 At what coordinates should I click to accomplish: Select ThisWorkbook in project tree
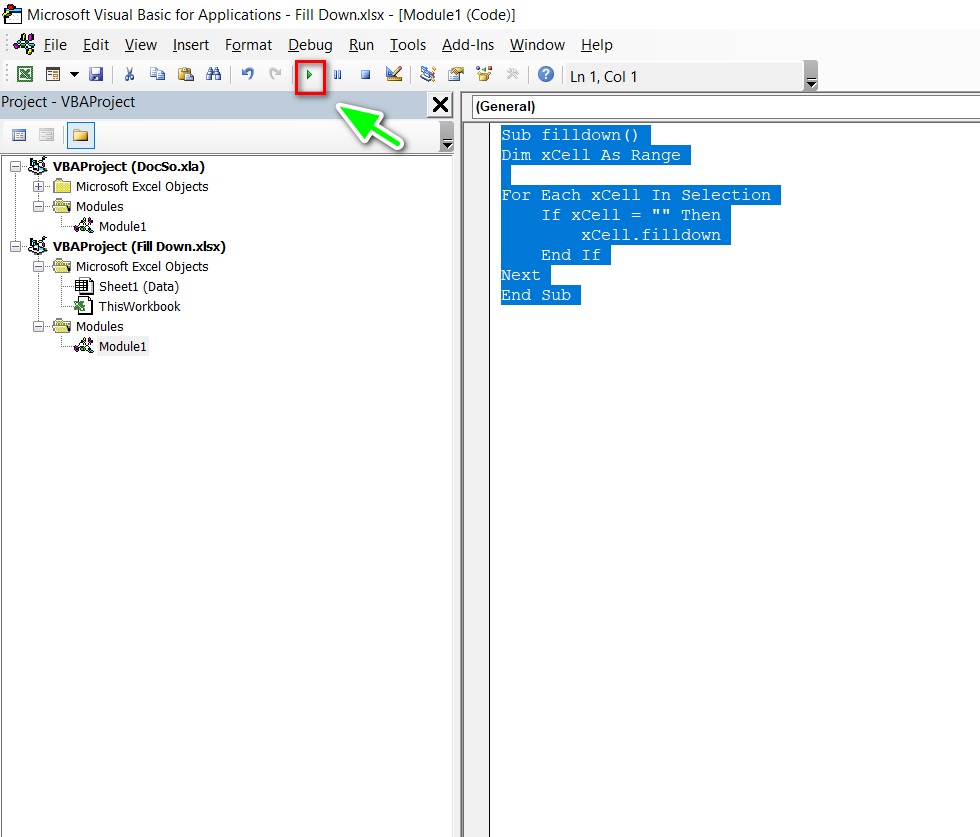click(139, 307)
